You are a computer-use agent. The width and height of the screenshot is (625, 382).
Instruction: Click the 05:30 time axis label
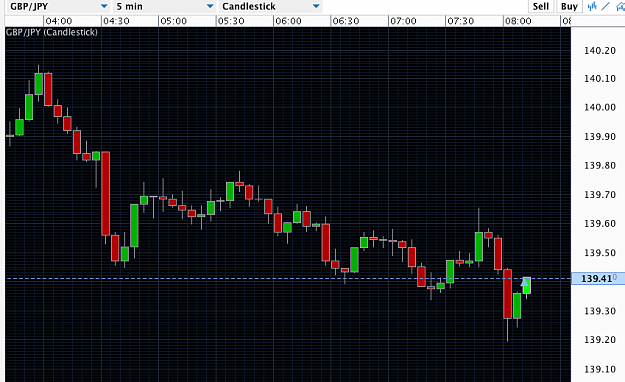coord(231,21)
